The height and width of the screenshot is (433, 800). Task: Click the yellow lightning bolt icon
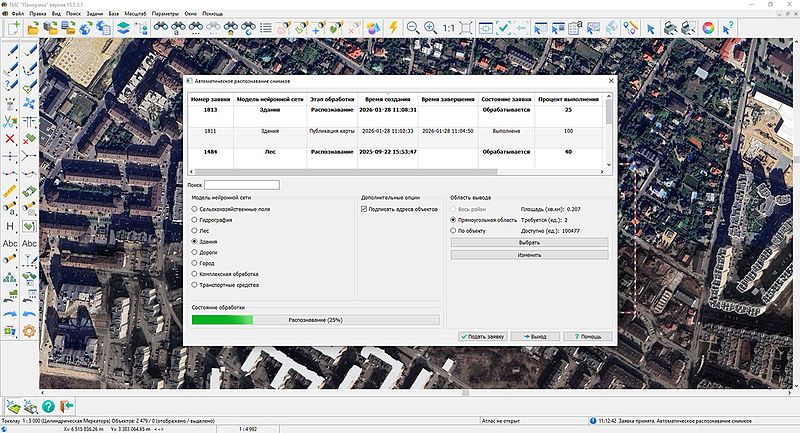pos(392,29)
